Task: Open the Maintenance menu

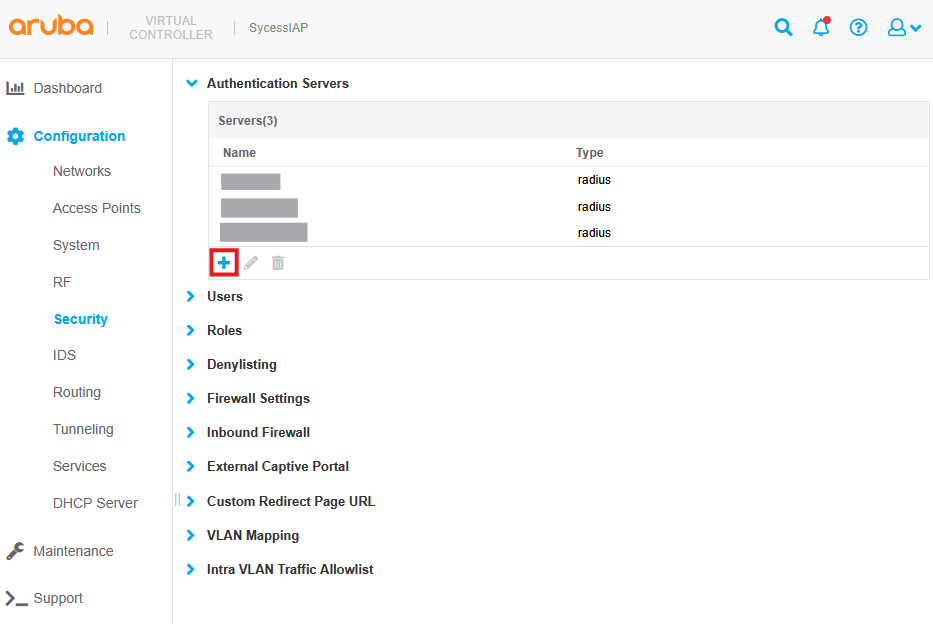Action: [73, 551]
